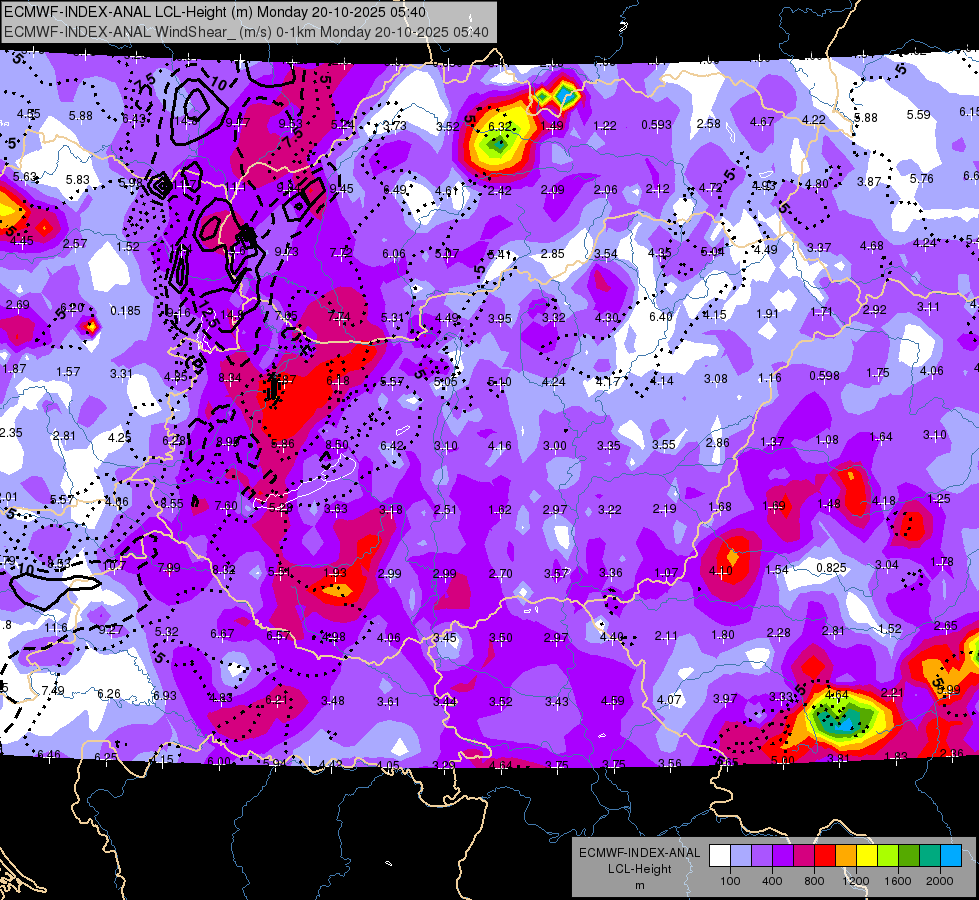Pick the orange legend swatch

coord(846,856)
